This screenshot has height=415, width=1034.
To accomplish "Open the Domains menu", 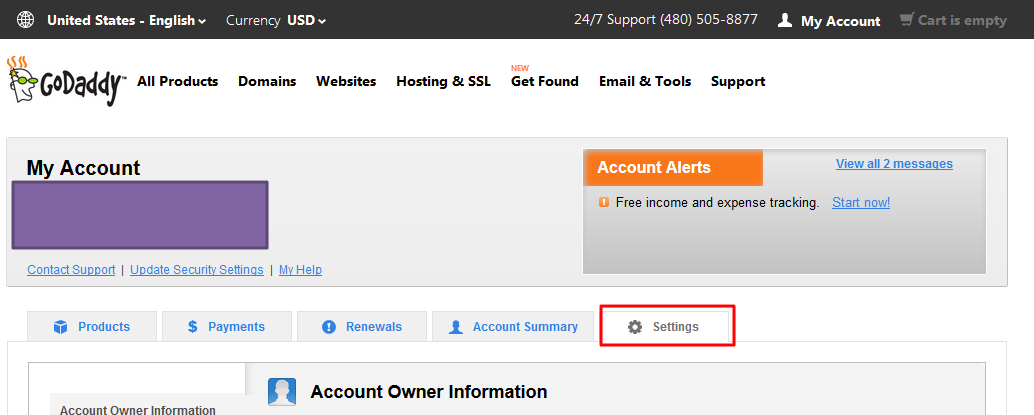I will tap(267, 81).
